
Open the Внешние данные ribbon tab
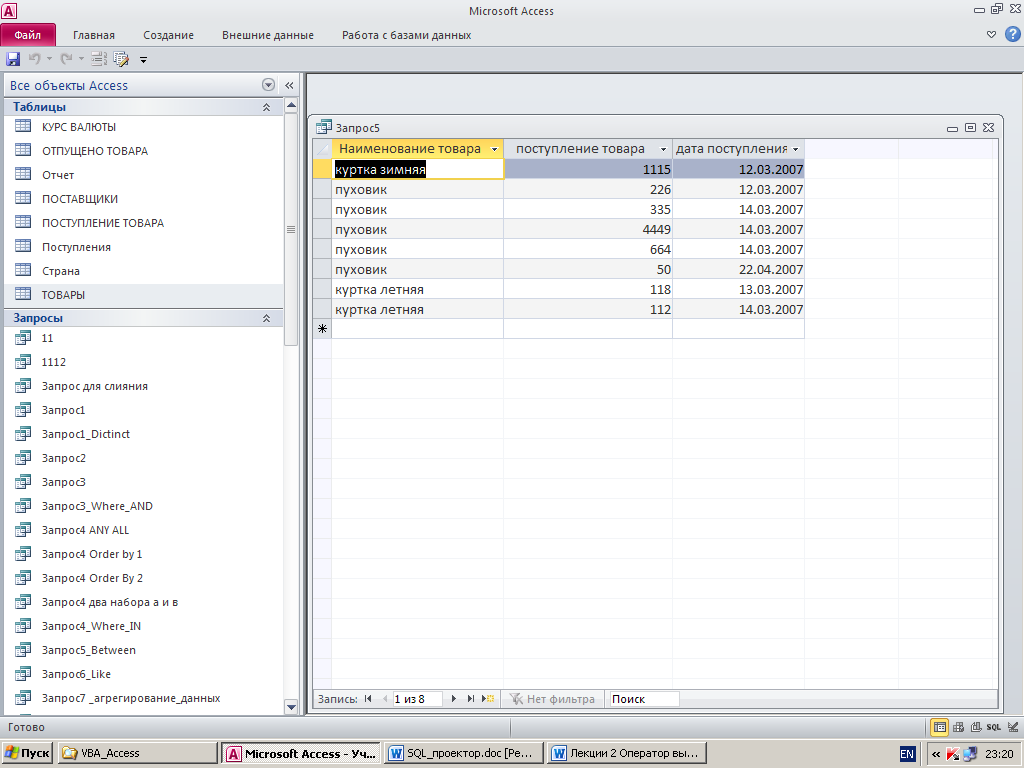[268, 35]
